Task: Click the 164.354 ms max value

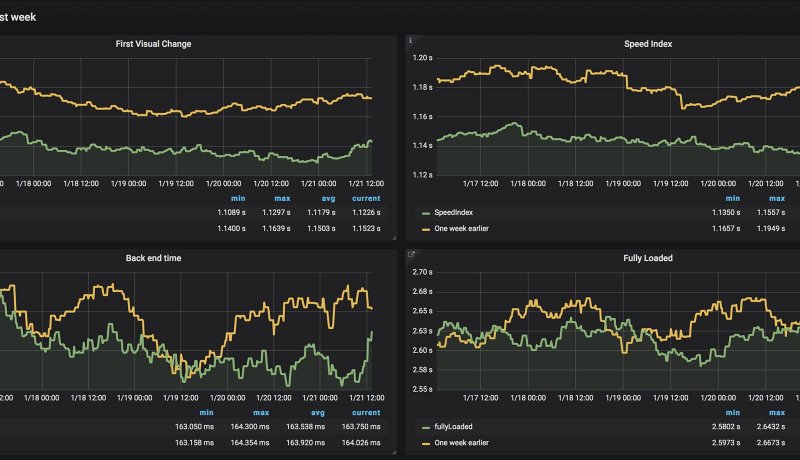Action: [249, 443]
